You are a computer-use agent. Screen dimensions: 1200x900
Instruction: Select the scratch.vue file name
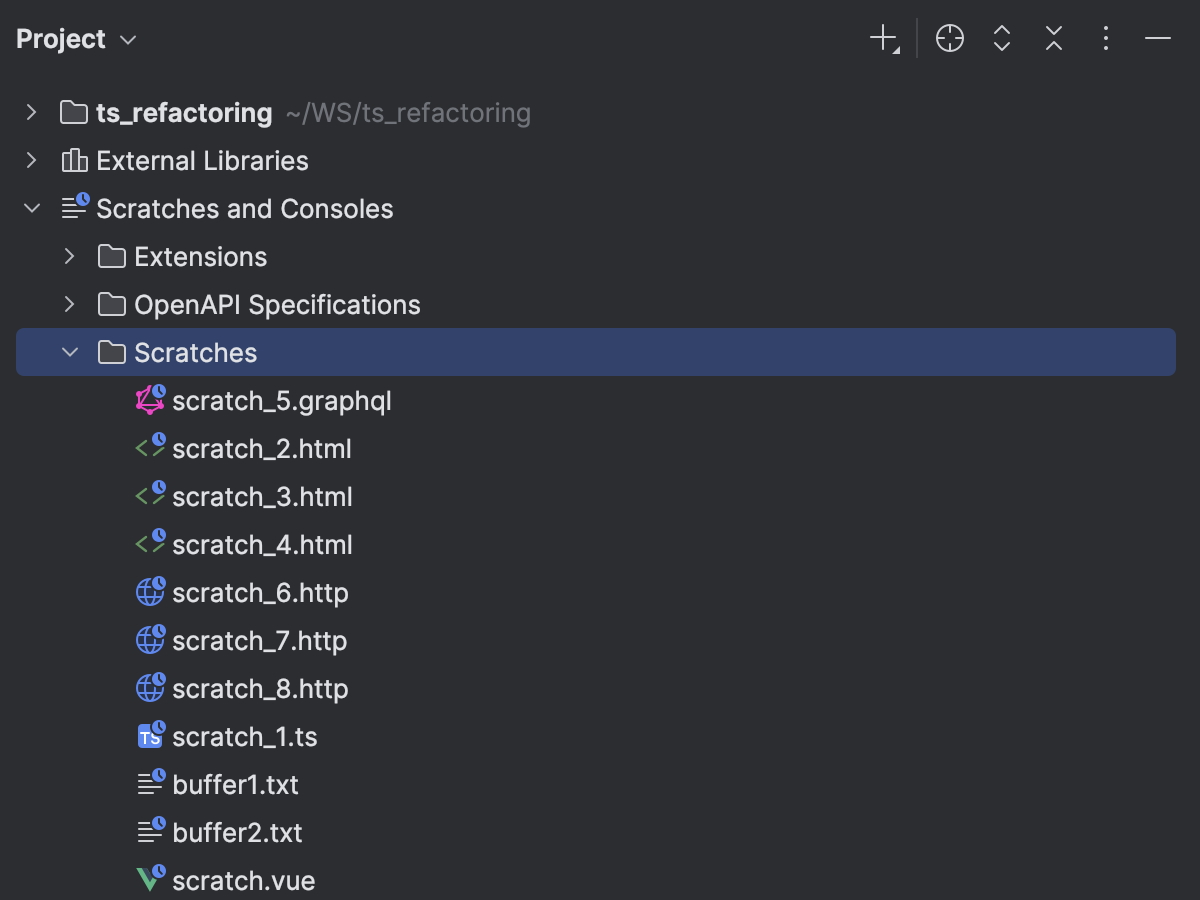(244, 881)
